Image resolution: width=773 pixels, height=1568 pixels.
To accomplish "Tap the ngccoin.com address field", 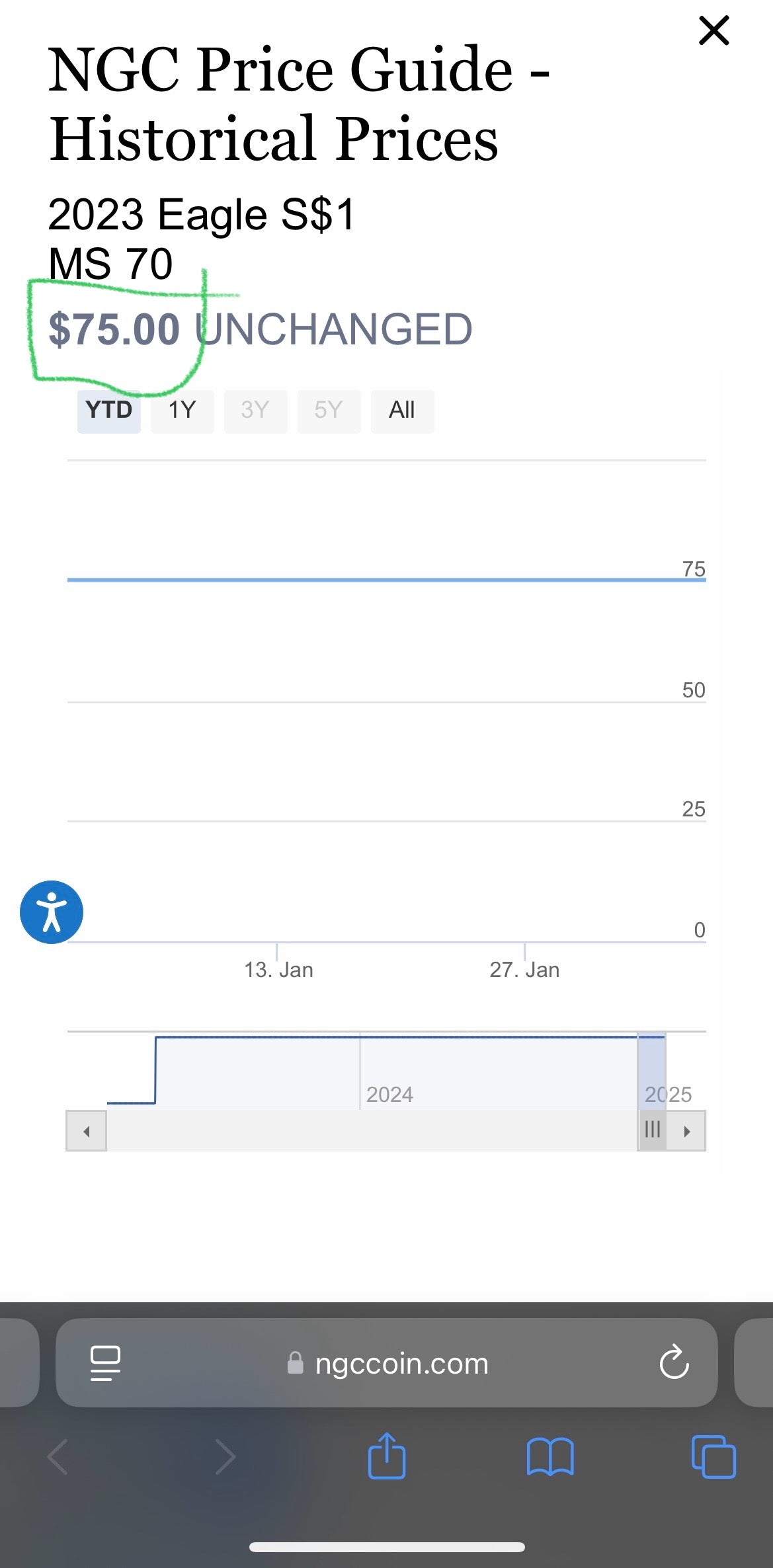I will click(x=401, y=1363).
